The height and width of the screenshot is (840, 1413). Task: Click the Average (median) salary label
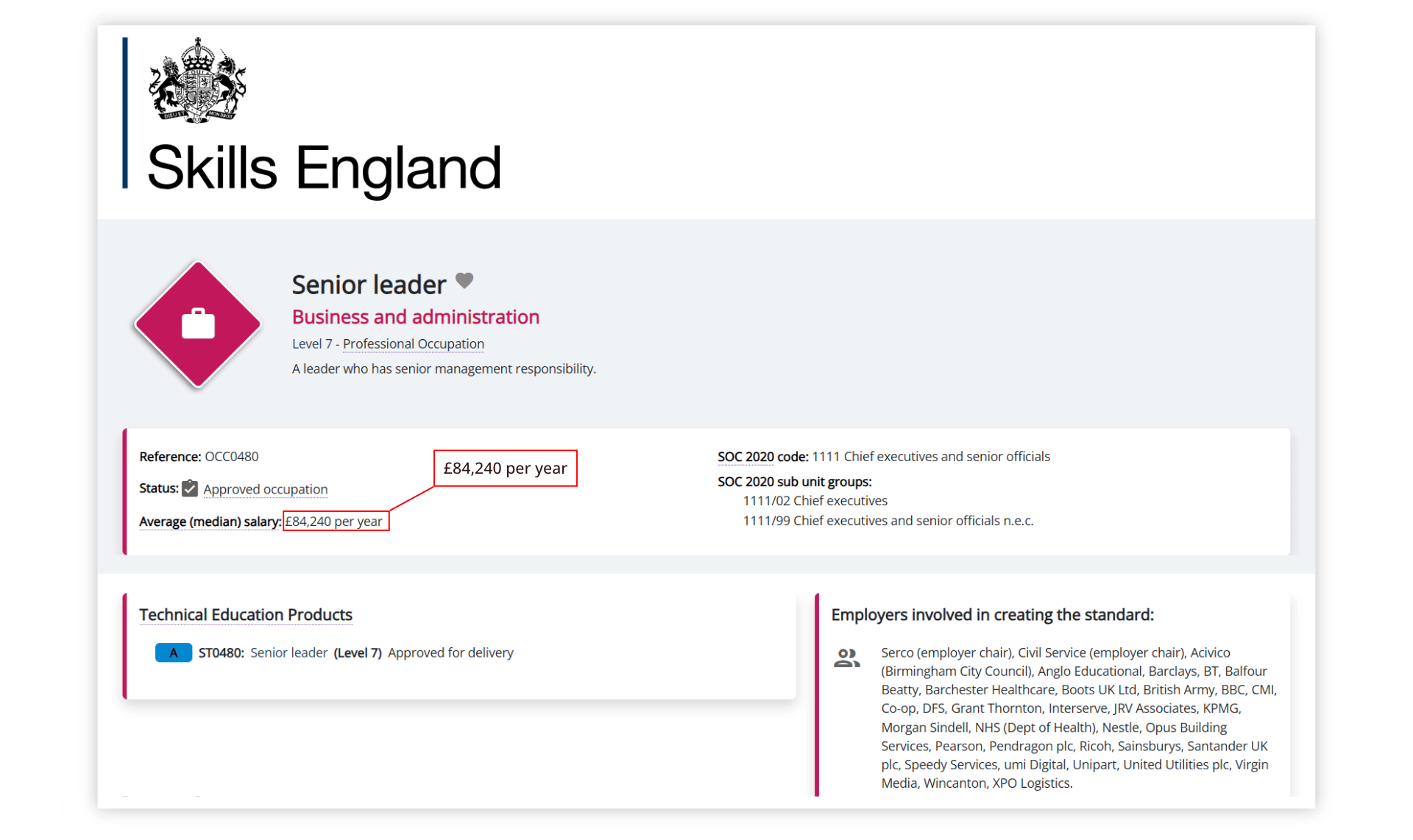coord(210,522)
